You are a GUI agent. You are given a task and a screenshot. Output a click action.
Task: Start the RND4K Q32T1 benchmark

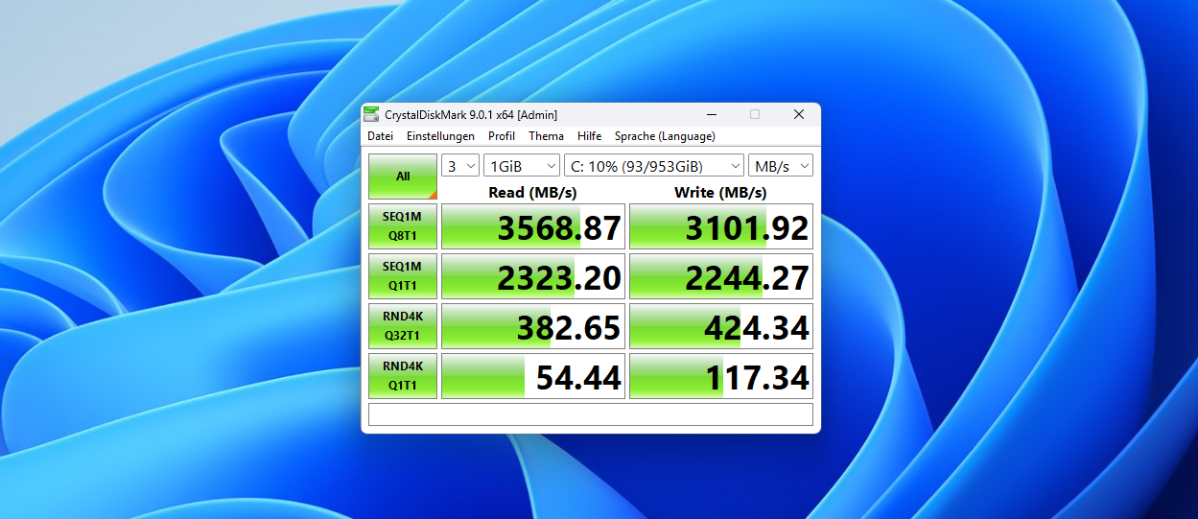402,326
